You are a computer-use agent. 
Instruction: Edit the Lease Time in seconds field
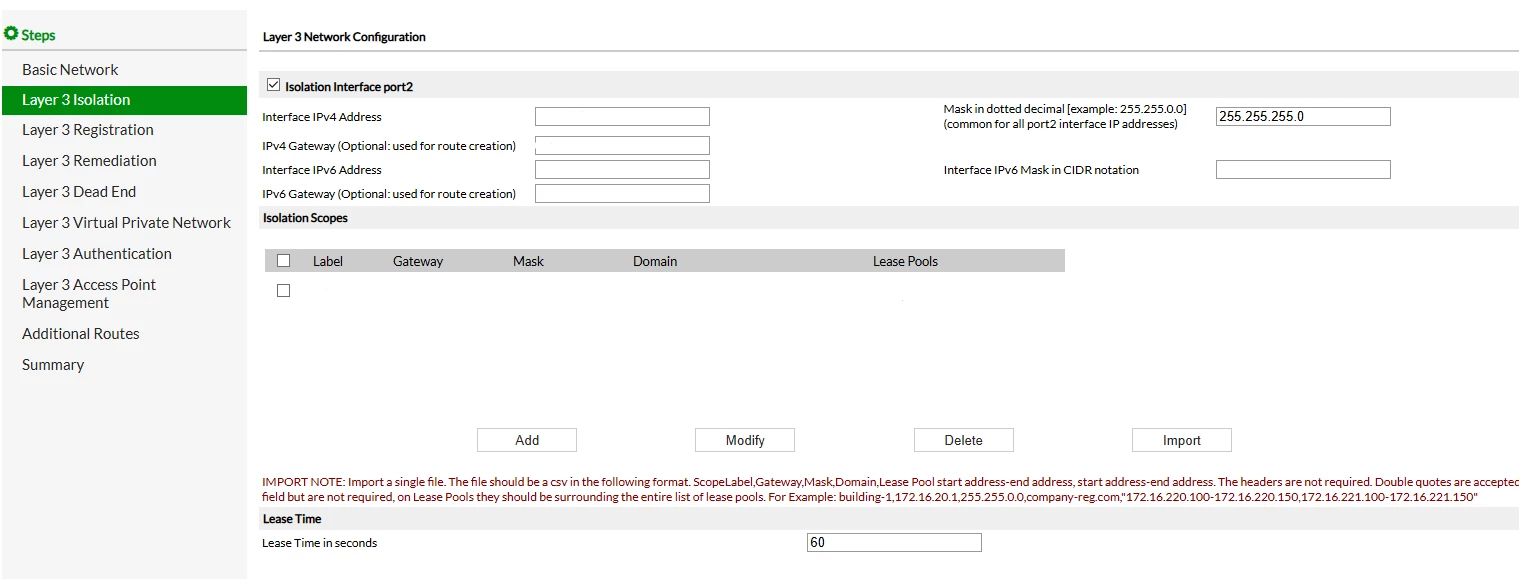[x=894, y=543]
